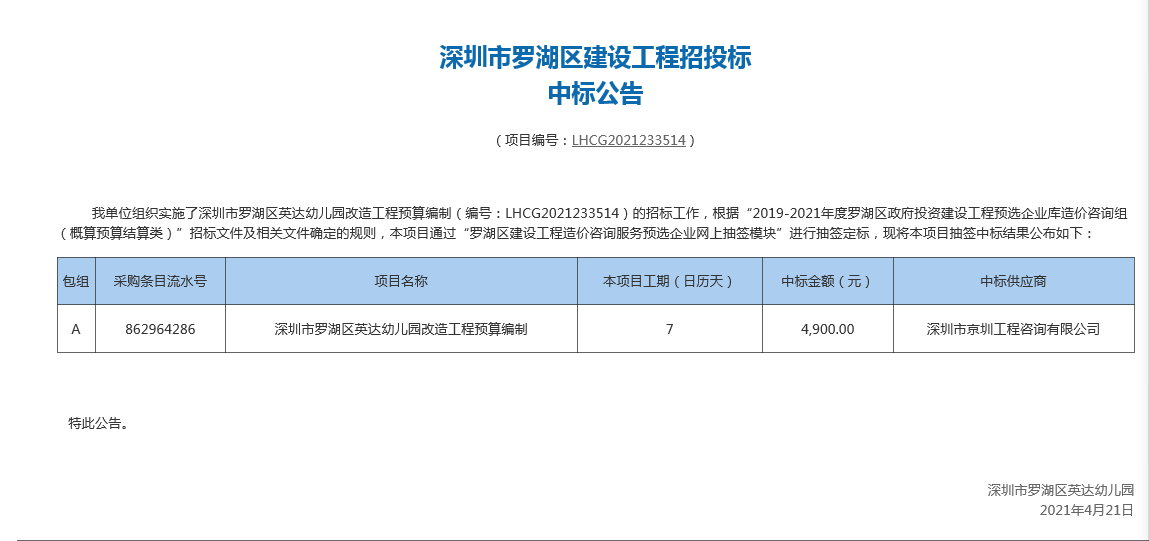Click the 采购条目流水号 column header
The height and width of the screenshot is (541, 1149).
click(x=160, y=281)
